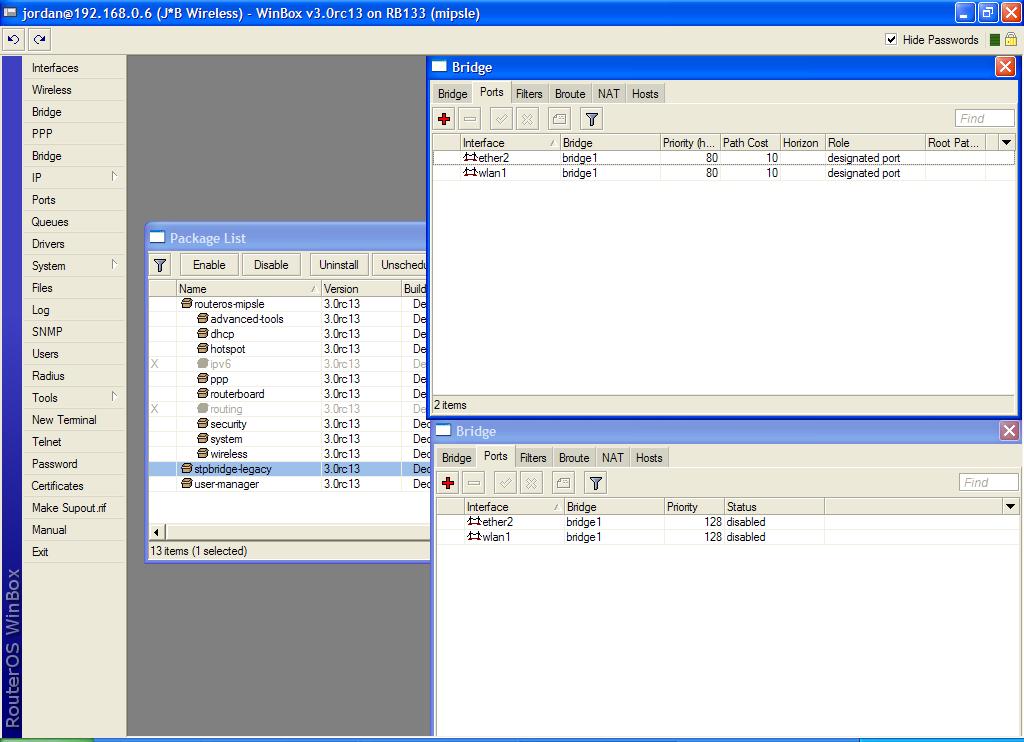Click the disable X icon in lower Bridge window

pos(531,483)
